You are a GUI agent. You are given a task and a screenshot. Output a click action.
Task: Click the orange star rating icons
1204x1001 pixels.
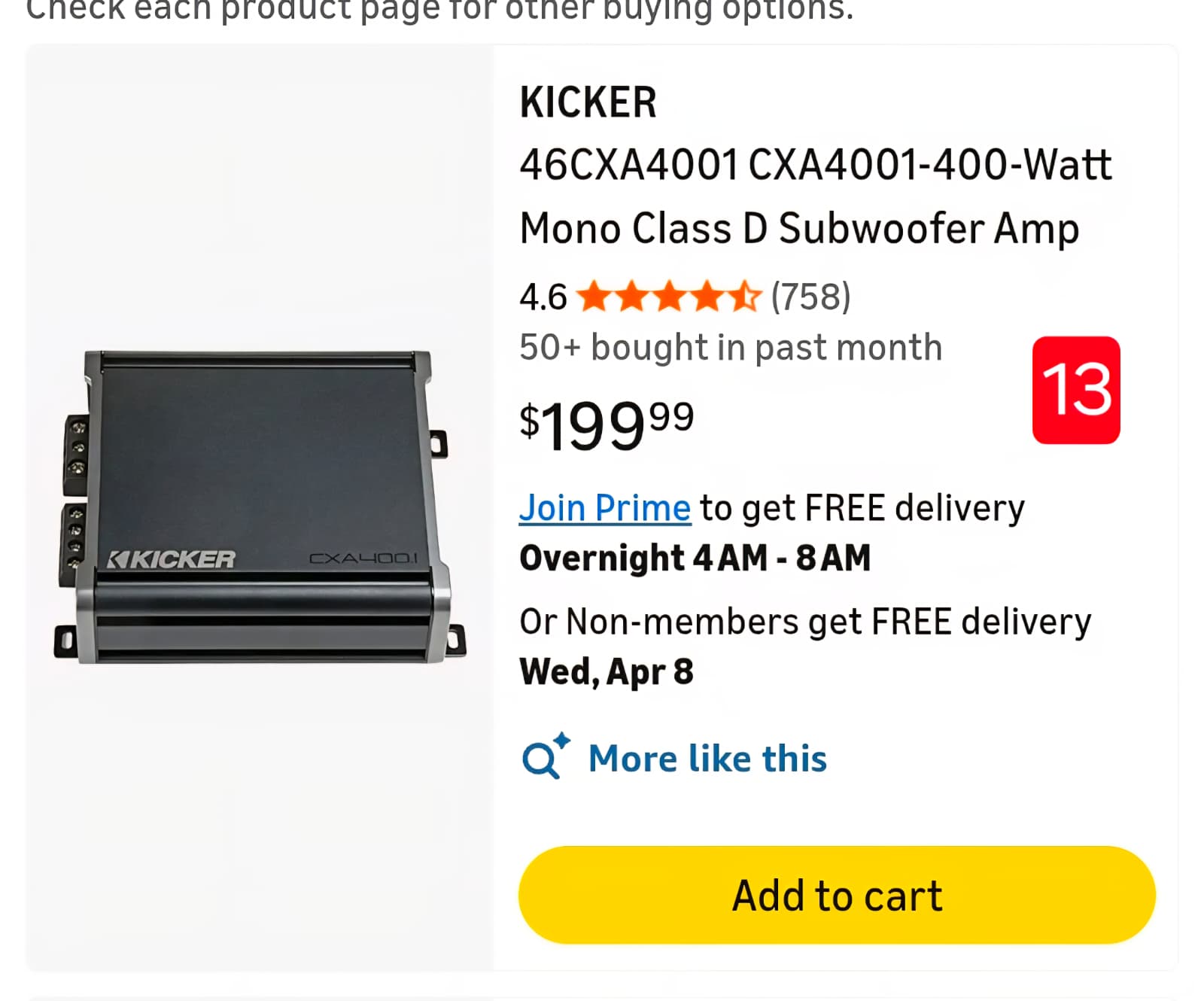tap(669, 297)
